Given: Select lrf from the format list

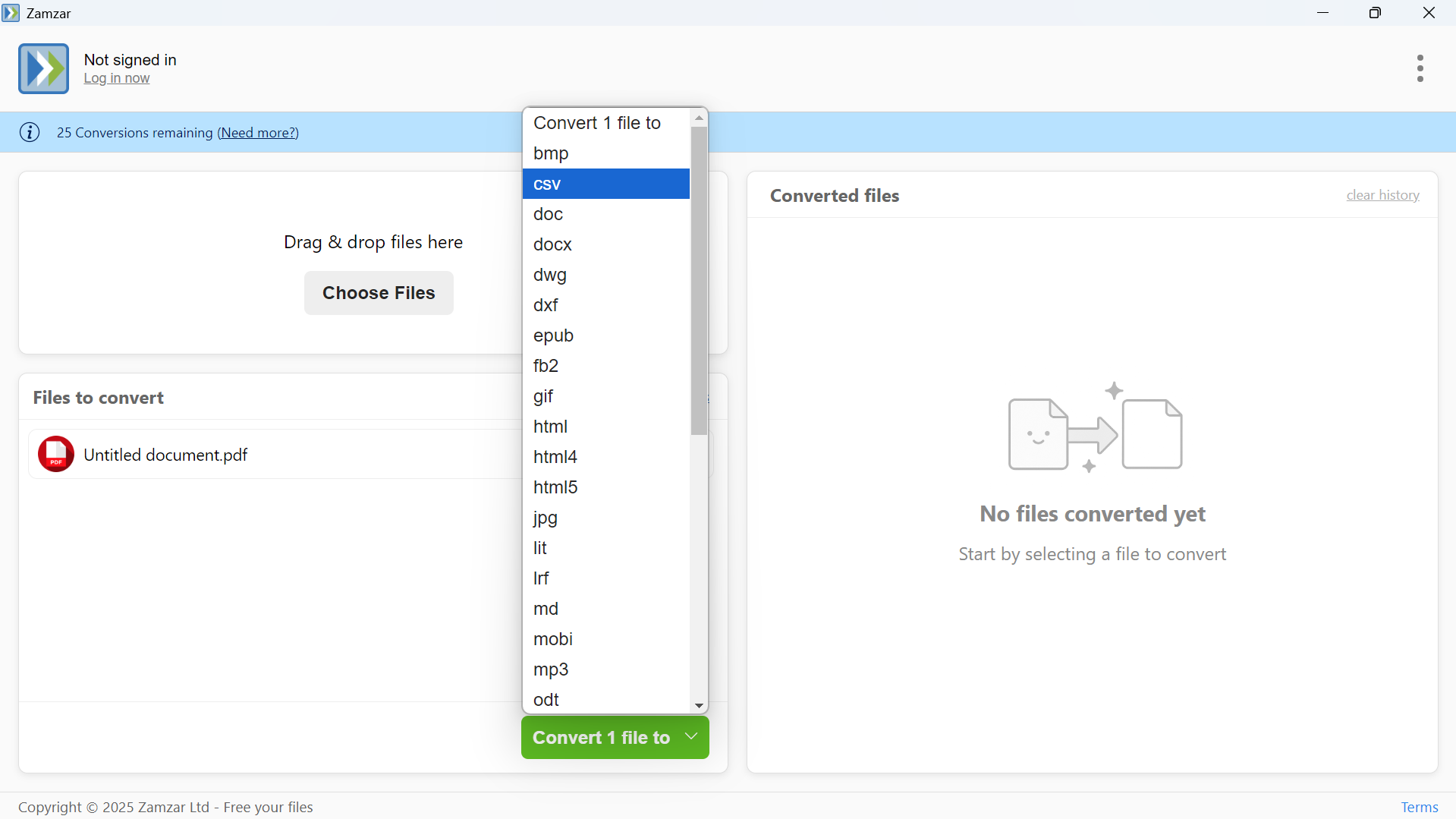Looking at the screenshot, I should [x=606, y=578].
